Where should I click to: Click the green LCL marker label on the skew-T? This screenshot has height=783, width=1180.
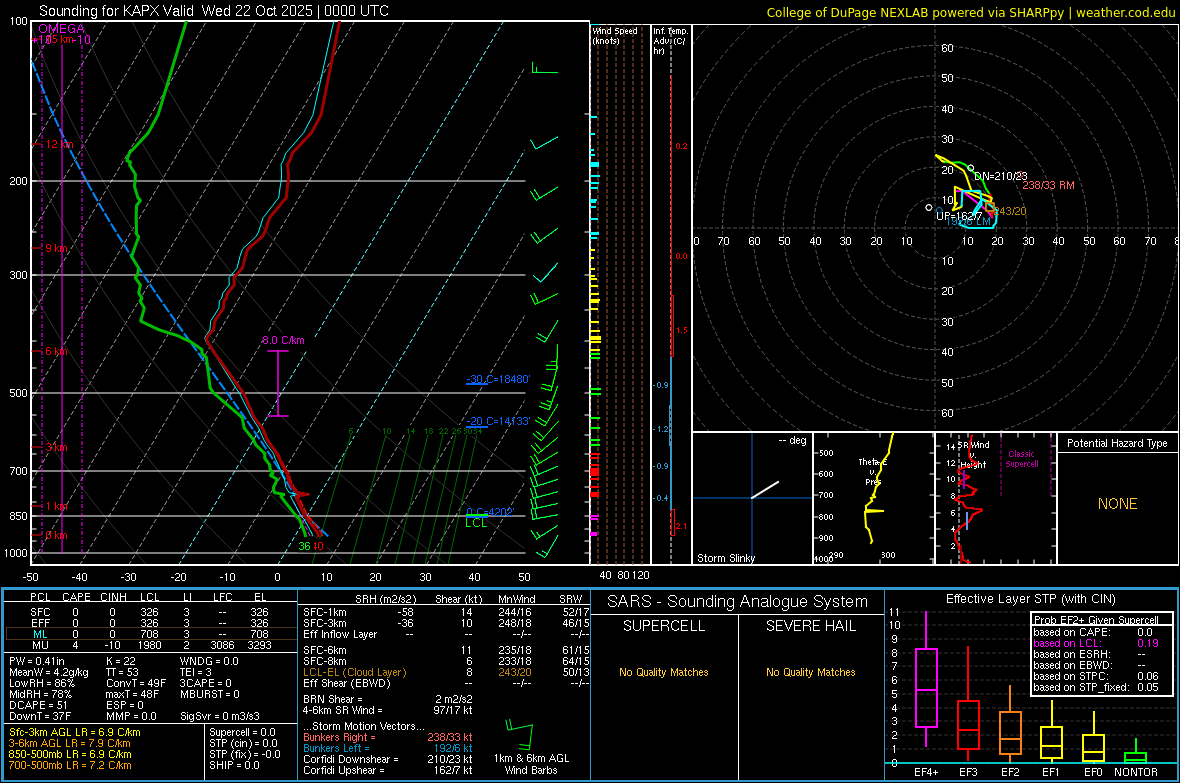[x=476, y=523]
